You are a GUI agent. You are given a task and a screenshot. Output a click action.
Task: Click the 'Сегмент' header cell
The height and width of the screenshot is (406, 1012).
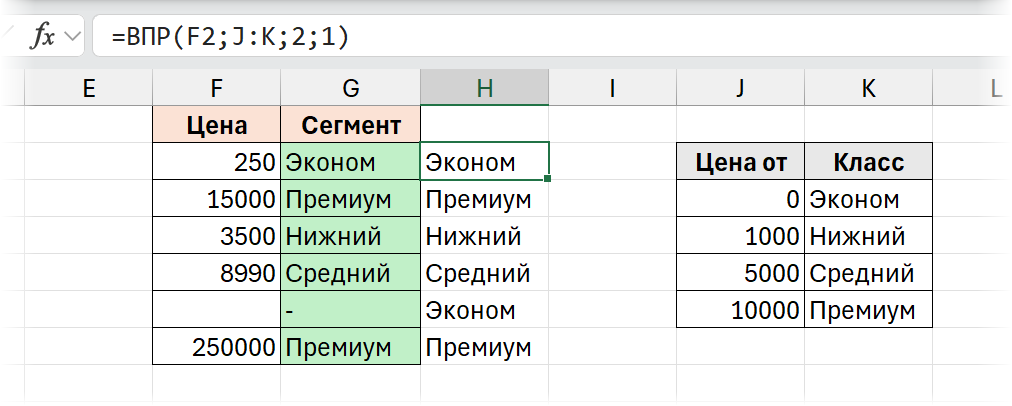tap(350, 125)
